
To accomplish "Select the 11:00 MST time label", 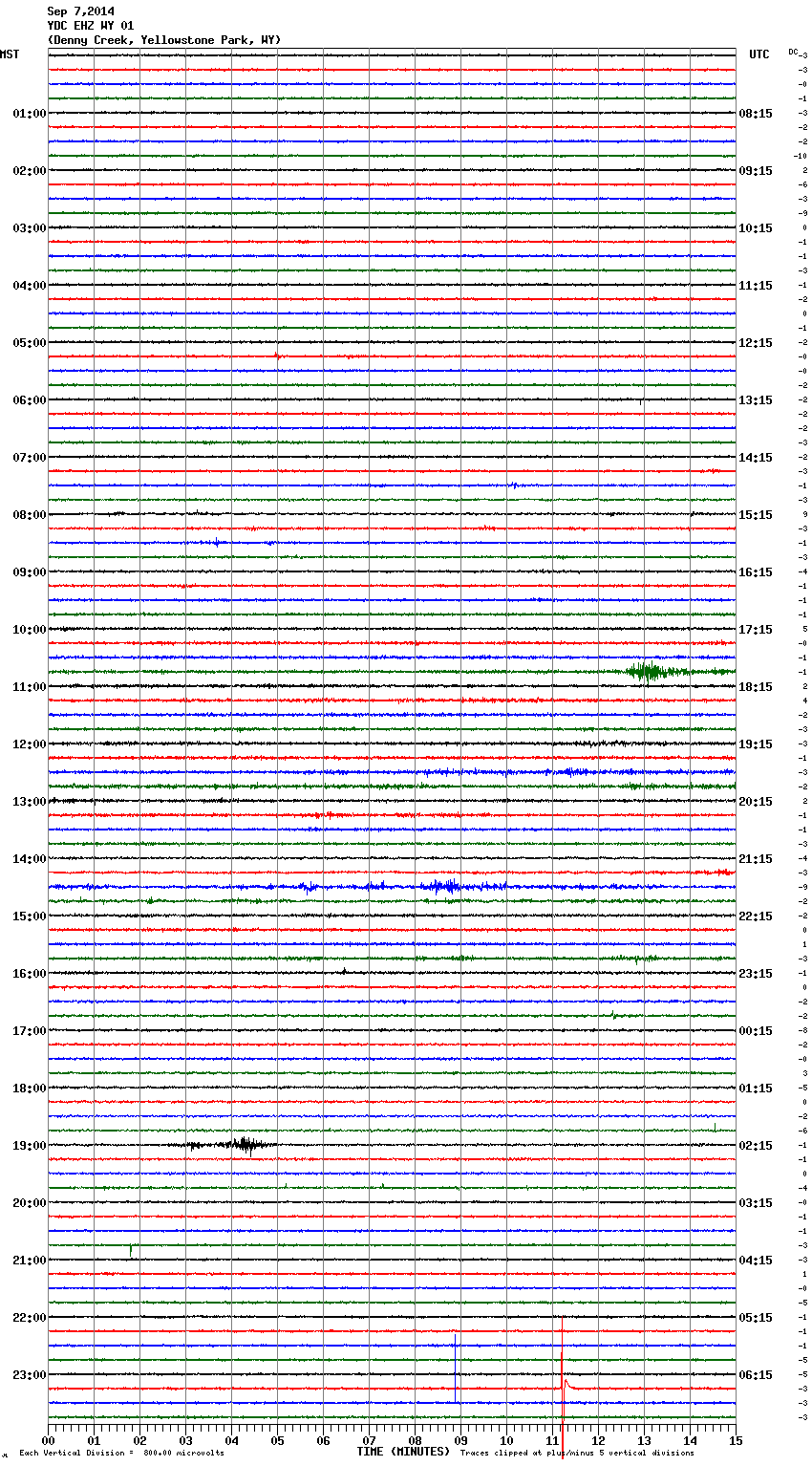I will [30, 687].
